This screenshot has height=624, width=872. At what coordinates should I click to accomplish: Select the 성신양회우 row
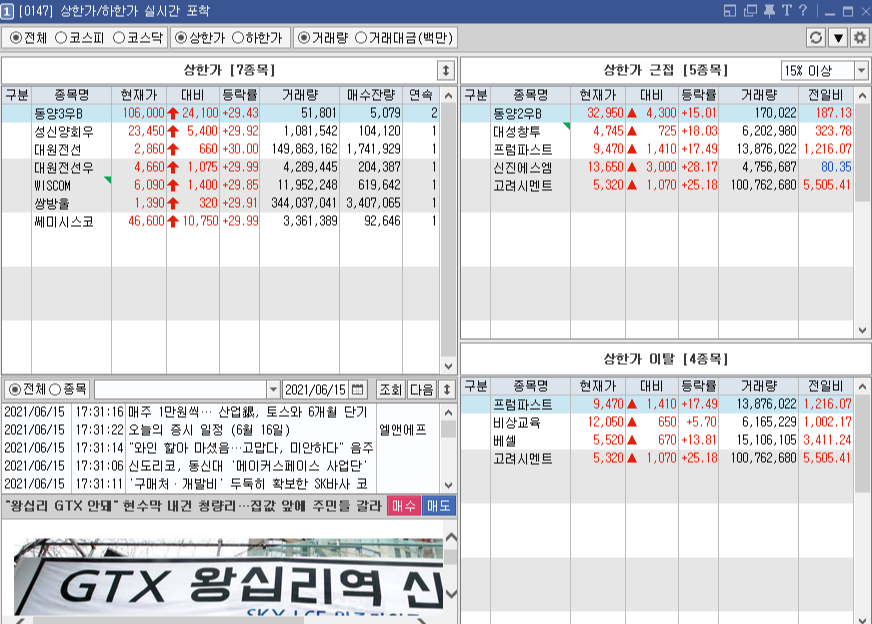(220, 131)
